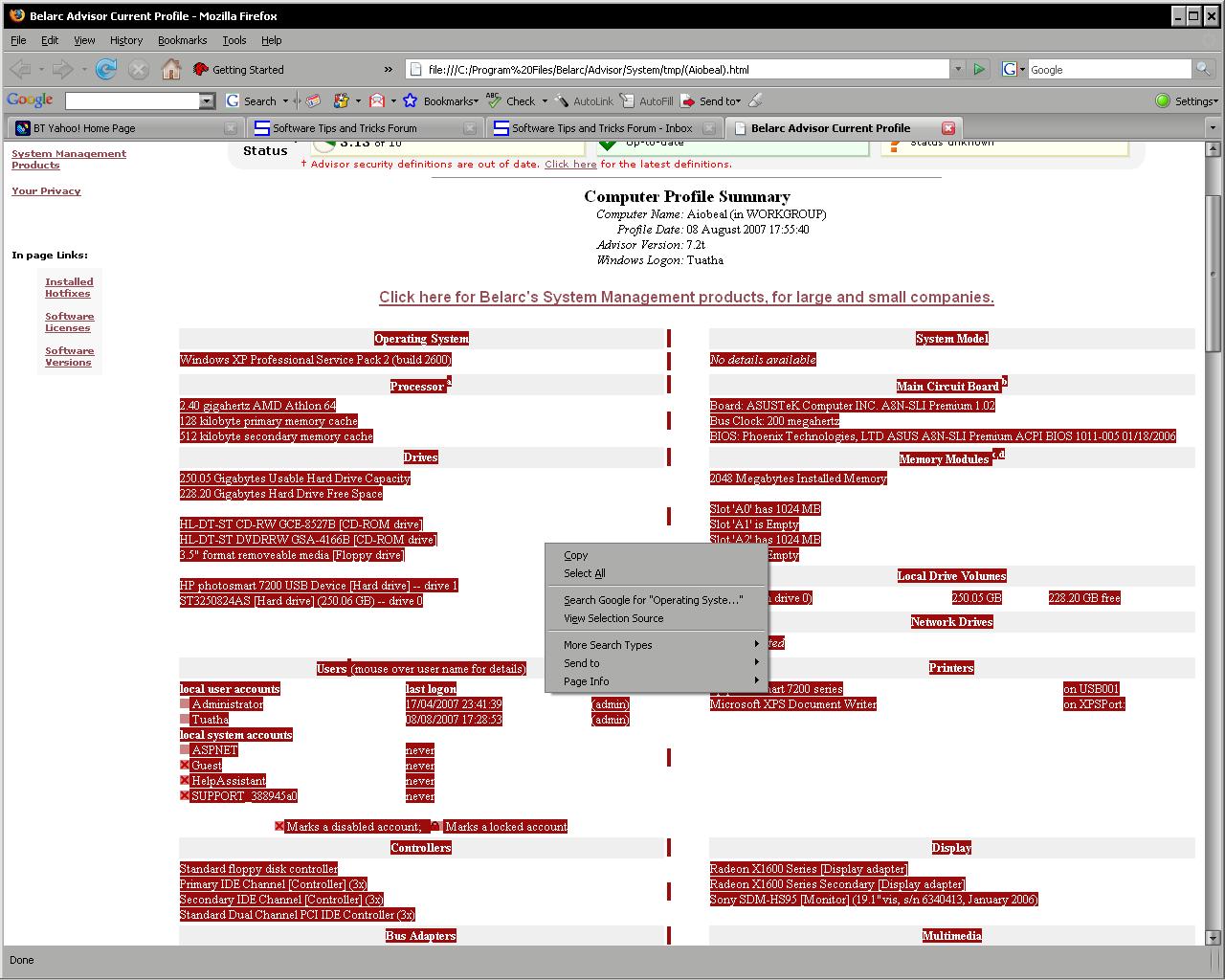Expand the More Search Types submenu
The width and height of the screenshot is (1225, 980).
(x=657, y=645)
